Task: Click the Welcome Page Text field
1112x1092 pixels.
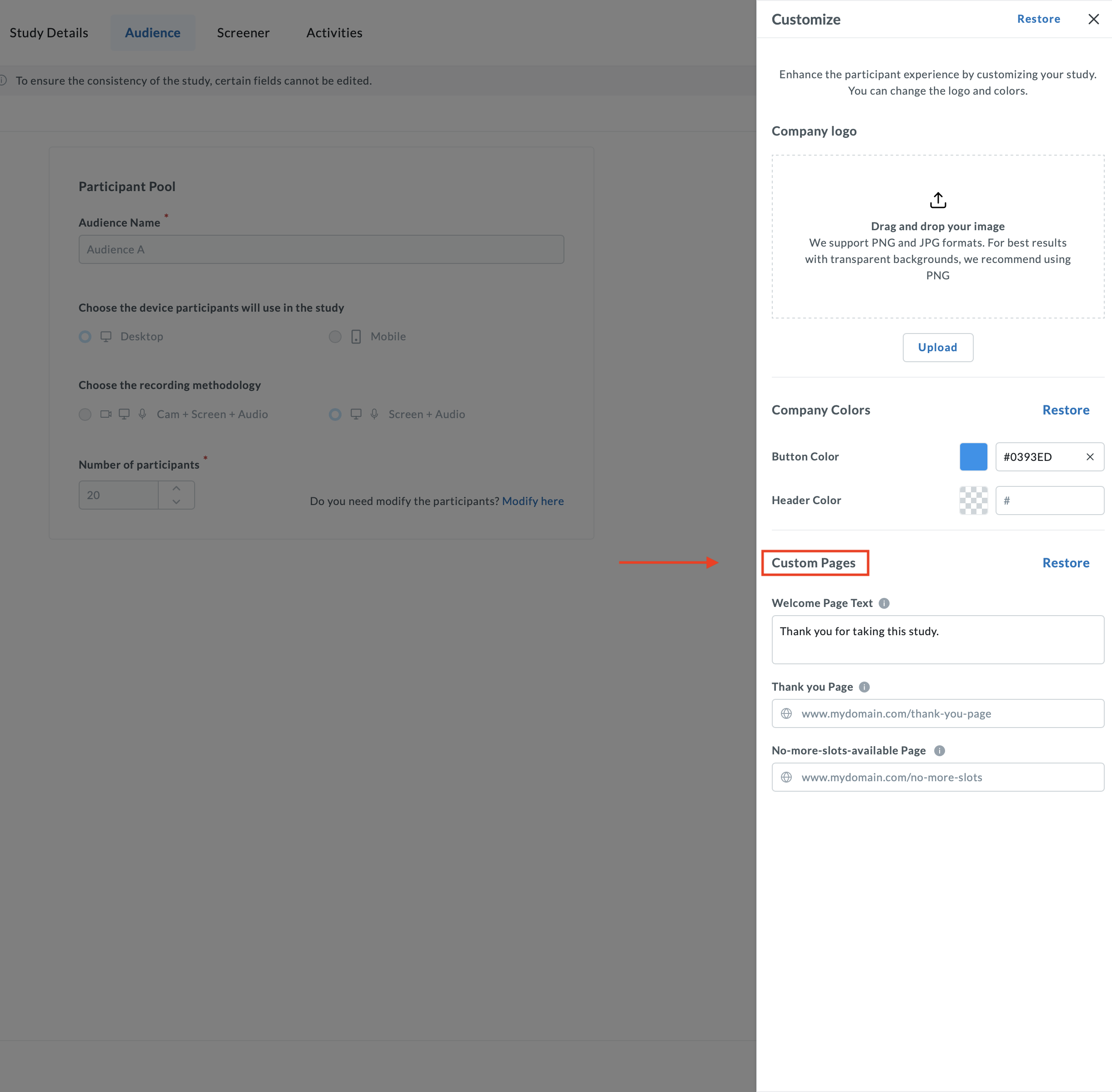Action: pos(938,640)
